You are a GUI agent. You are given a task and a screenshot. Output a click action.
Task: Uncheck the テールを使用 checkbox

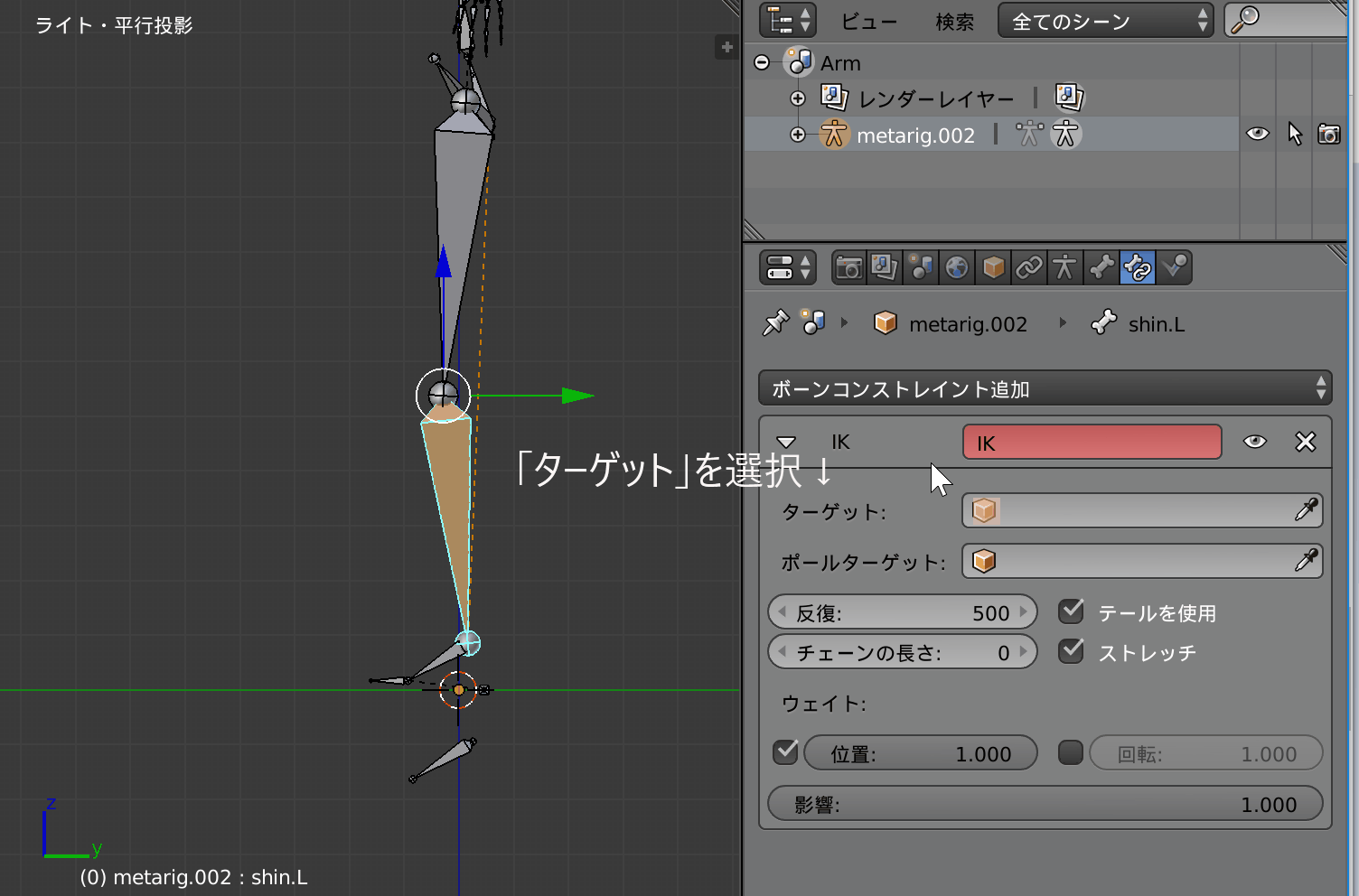tap(1072, 612)
